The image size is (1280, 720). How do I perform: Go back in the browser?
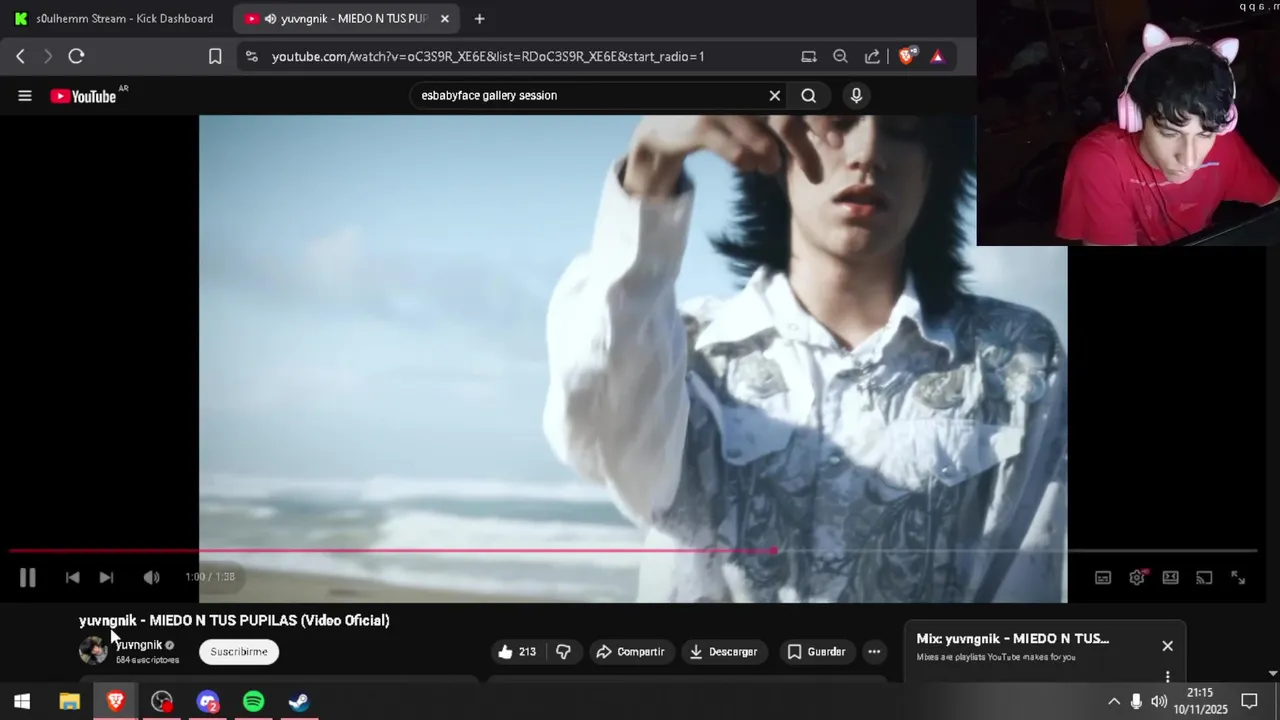pos(20,56)
